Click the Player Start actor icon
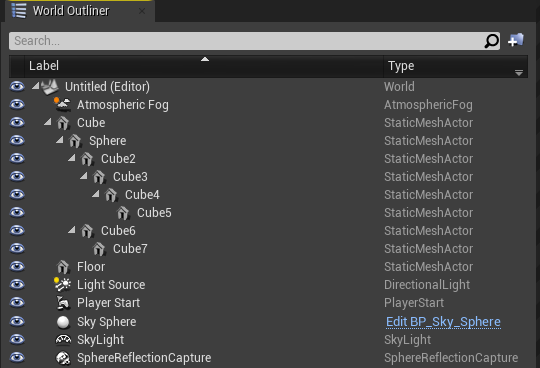The height and width of the screenshot is (368, 540). pyautogui.click(x=63, y=303)
